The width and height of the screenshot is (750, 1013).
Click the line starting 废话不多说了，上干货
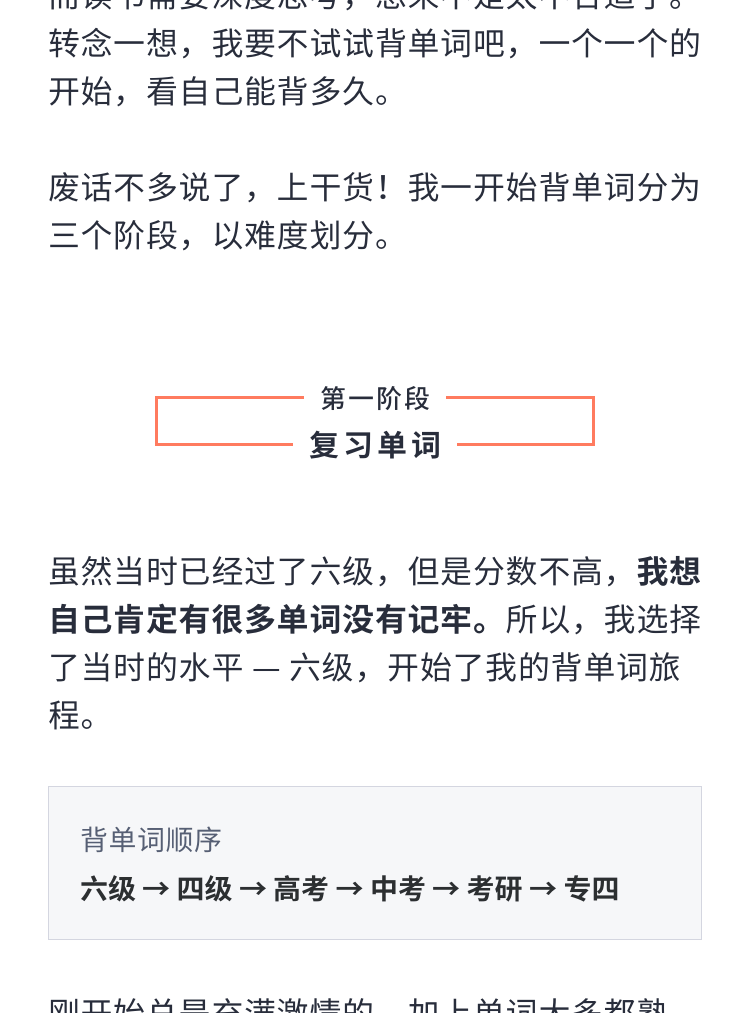375,188
